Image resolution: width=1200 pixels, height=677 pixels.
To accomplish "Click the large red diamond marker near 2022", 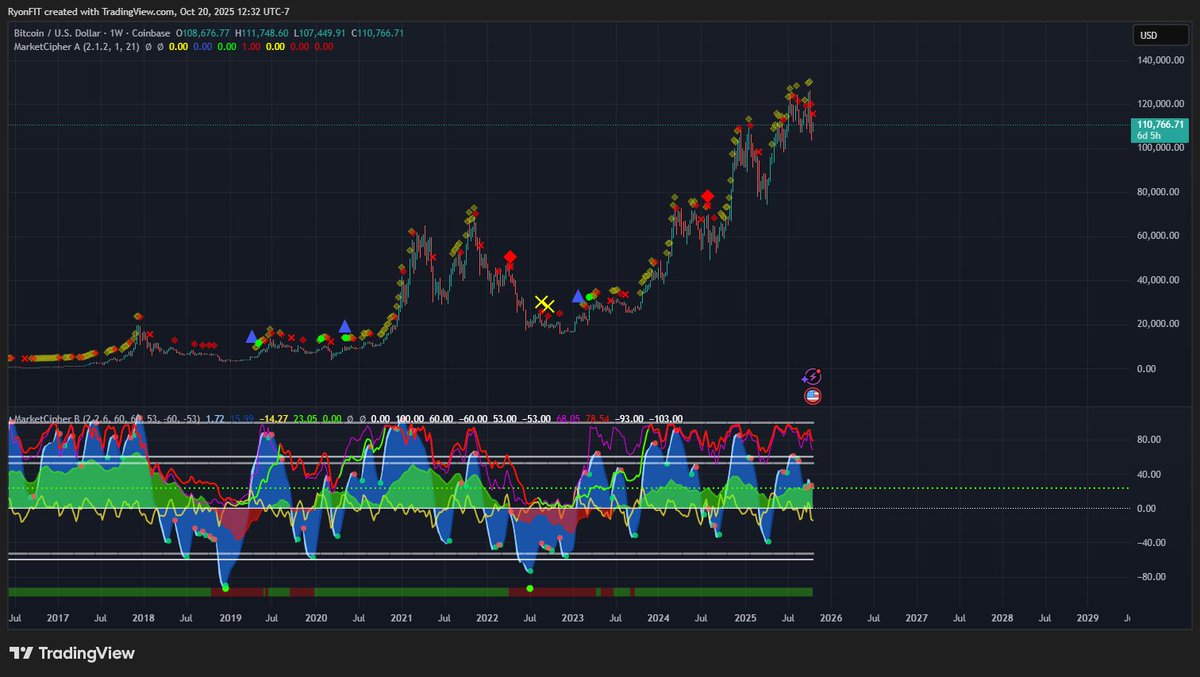I will coord(510,258).
